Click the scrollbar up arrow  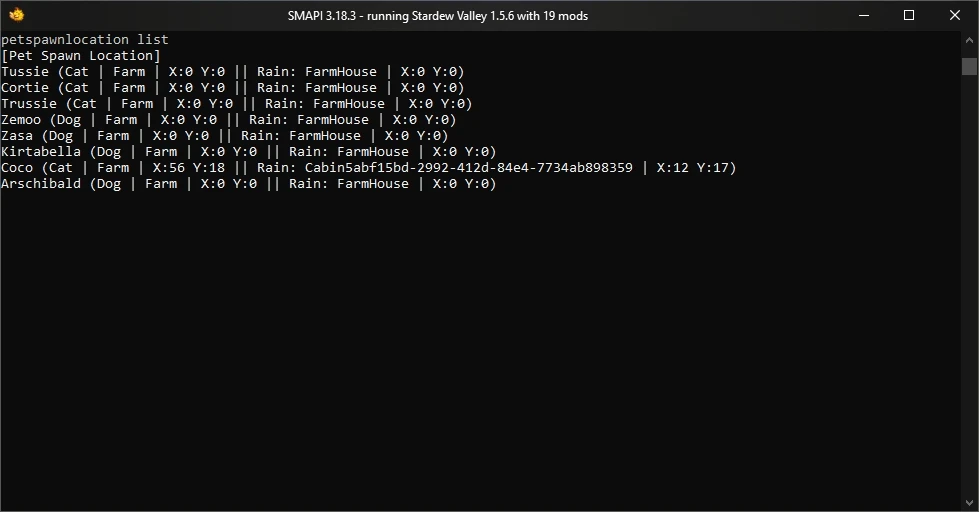point(970,40)
